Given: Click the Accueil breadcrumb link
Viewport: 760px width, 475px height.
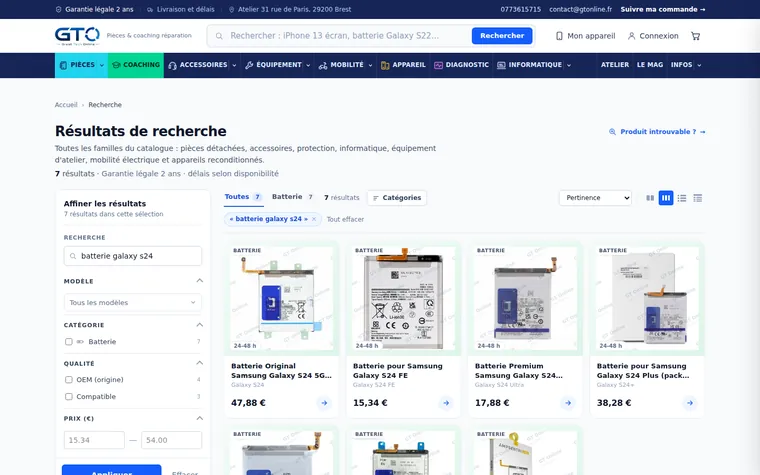Looking at the screenshot, I should 66,105.
